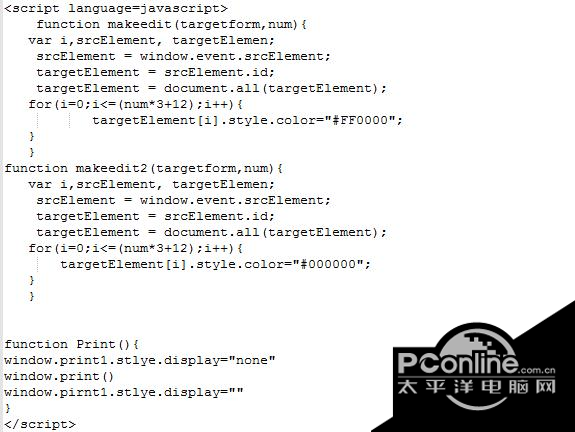The height and width of the screenshot is (432, 575).
Task: Click the first document.all(targetElement) line
Action: [211, 88]
